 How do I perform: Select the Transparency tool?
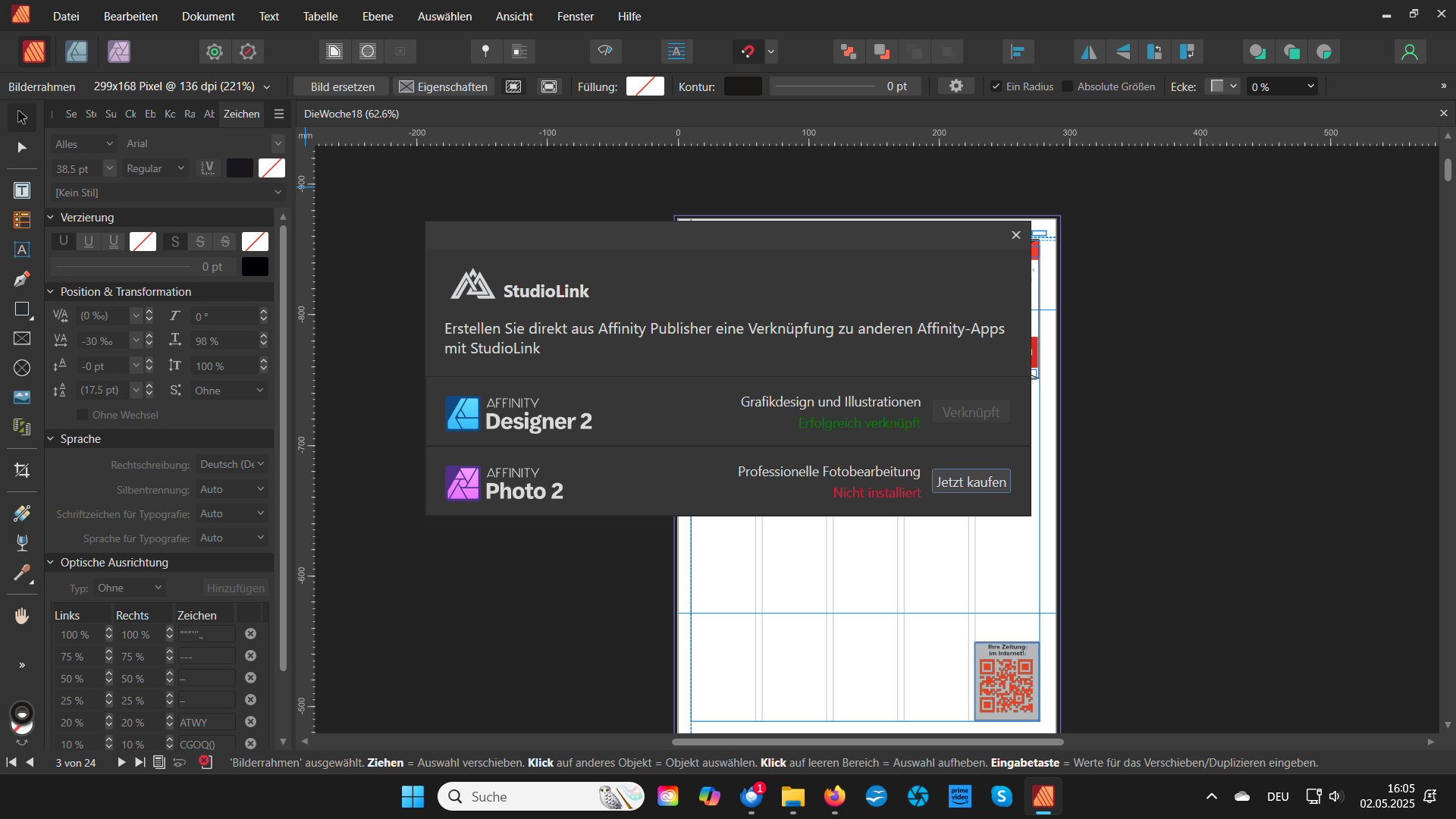pyautogui.click(x=22, y=543)
